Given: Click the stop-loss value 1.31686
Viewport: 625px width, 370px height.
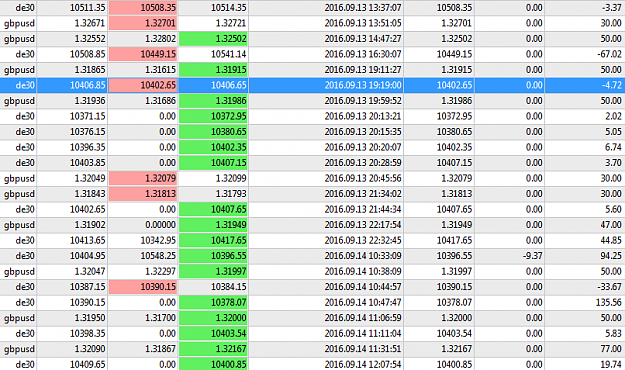Looking at the screenshot, I should click(x=161, y=100).
